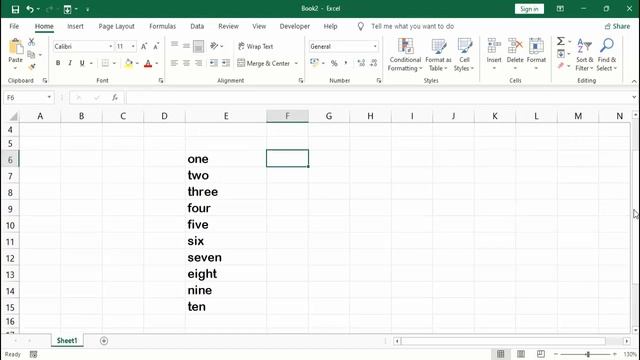The image size is (640, 360).
Task: Click the zoom slider handle
Action: pos(588,354)
